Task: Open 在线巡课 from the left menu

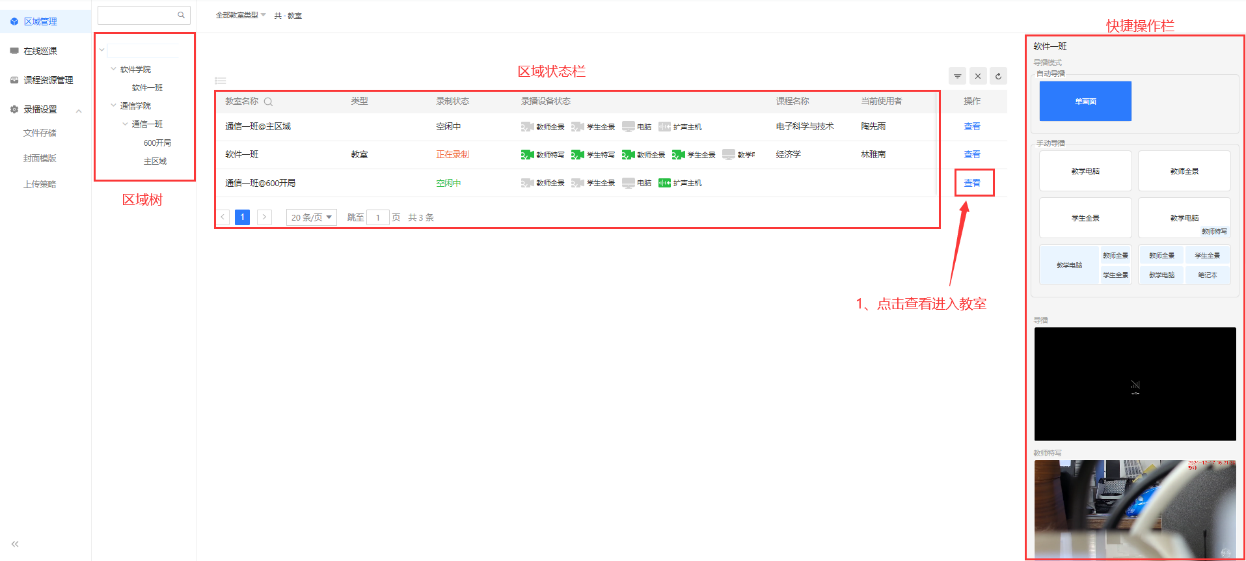Action: pos(40,50)
